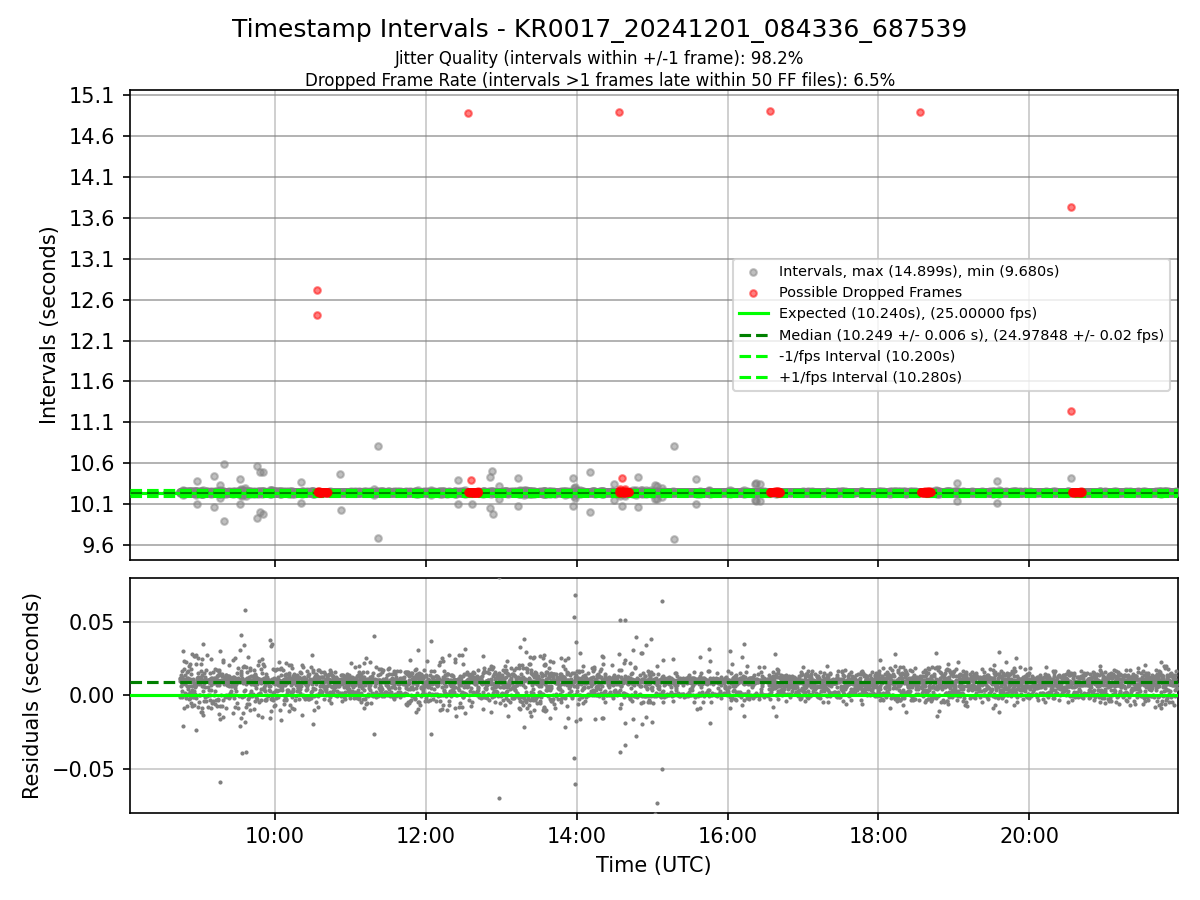Click the 12:00 time tick label
The image size is (1200, 900).
426,835
